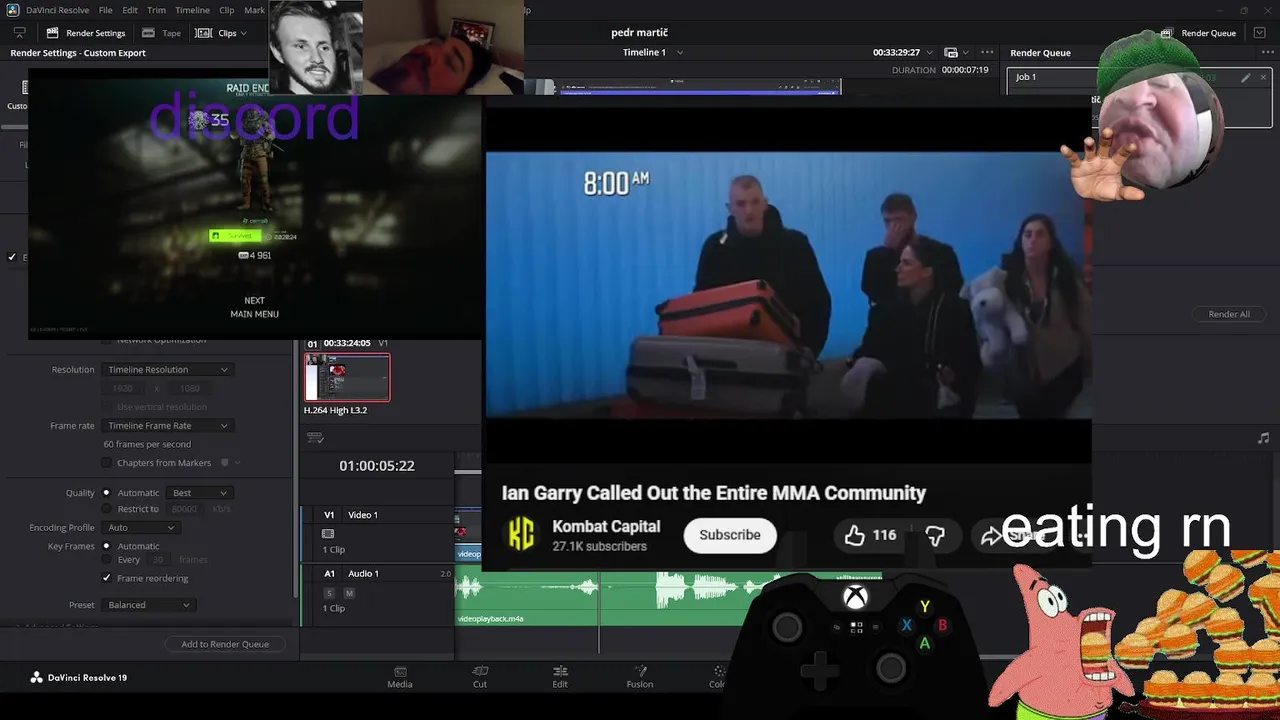The height and width of the screenshot is (720, 1280).
Task: Select Quality Automatic radio button
Action: 106,493
